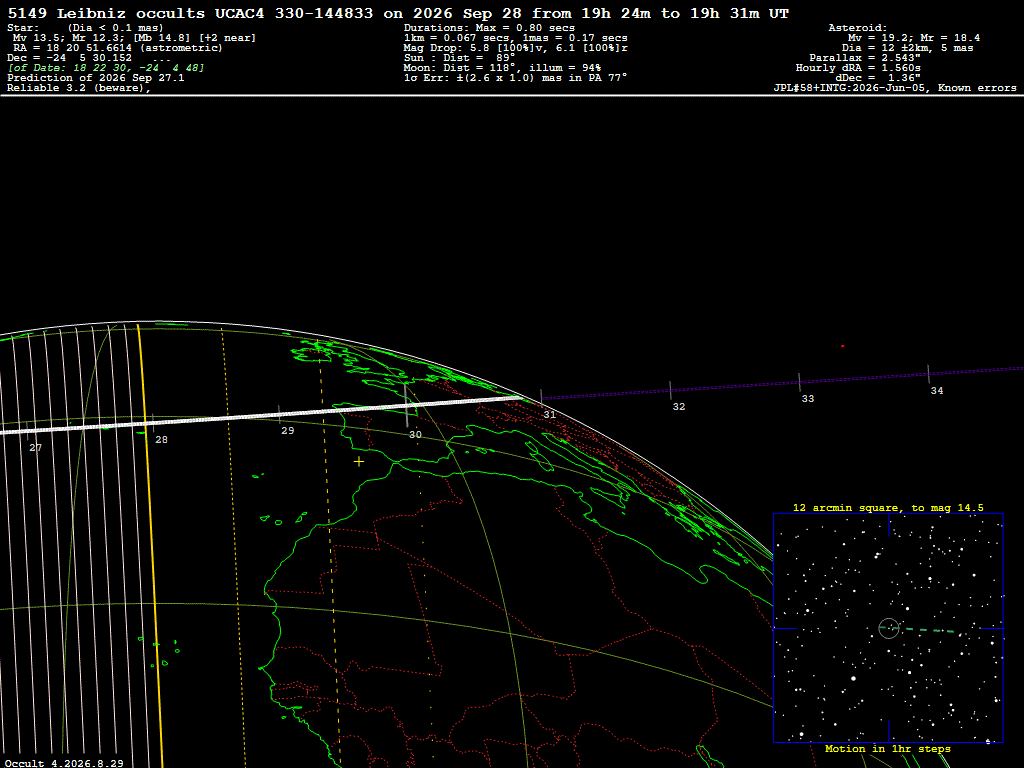Click the green of Date coordinates line
The width and height of the screenshot is (1024, 768).
106,68
